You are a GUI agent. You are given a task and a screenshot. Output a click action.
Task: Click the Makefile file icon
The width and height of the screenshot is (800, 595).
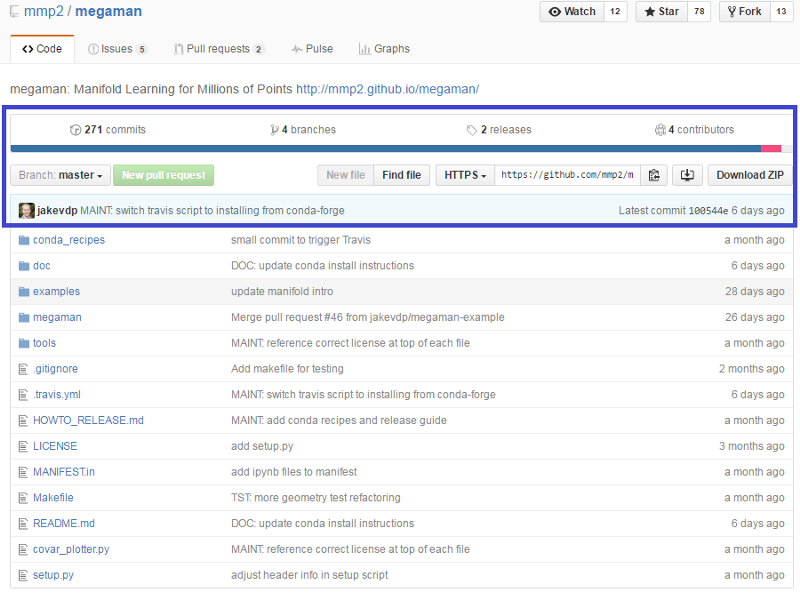point(23,498)
